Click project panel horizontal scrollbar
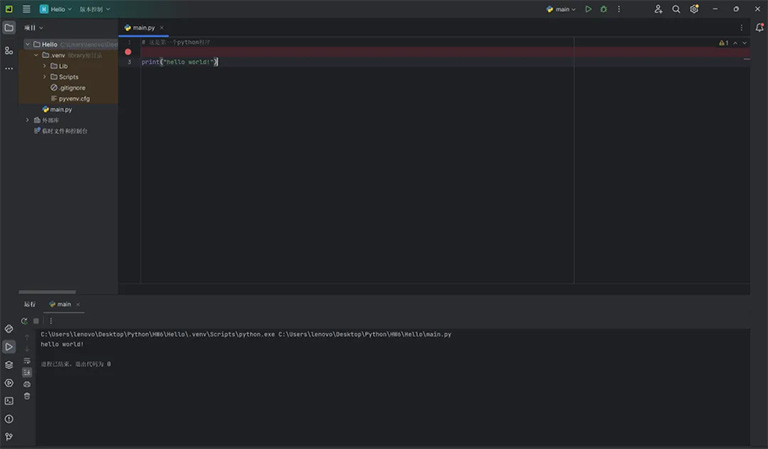The width and height of the screenshot is (768, 449). [x=47, y=292]
